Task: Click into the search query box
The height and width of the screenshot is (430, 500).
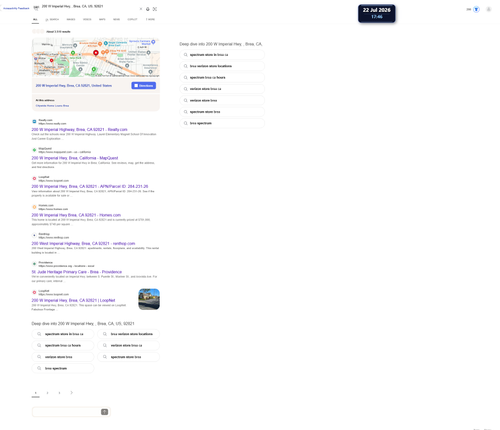Action: point(89,6)
